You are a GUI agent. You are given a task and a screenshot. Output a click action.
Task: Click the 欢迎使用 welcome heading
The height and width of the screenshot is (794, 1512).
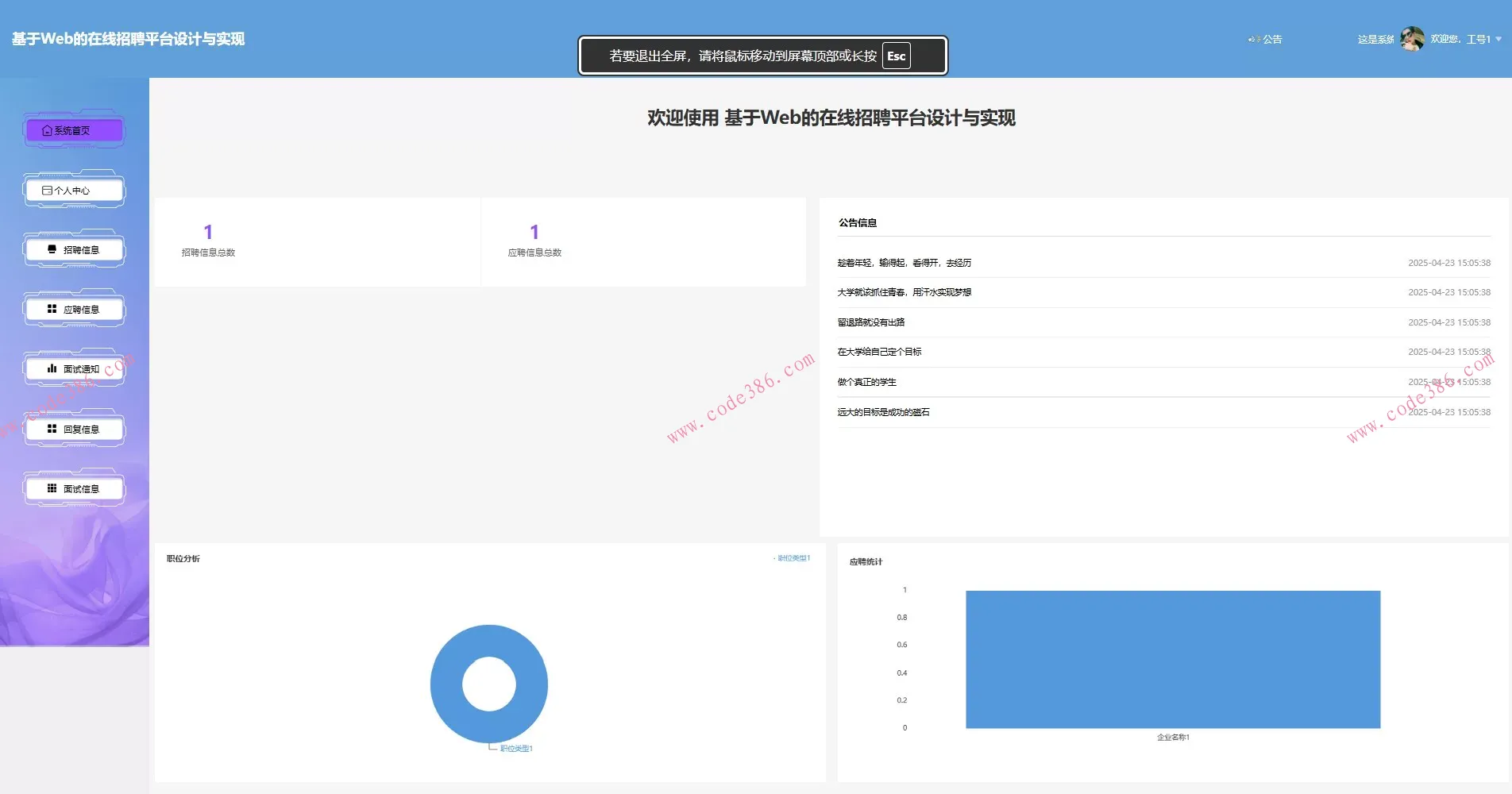(x=831, y=118)
